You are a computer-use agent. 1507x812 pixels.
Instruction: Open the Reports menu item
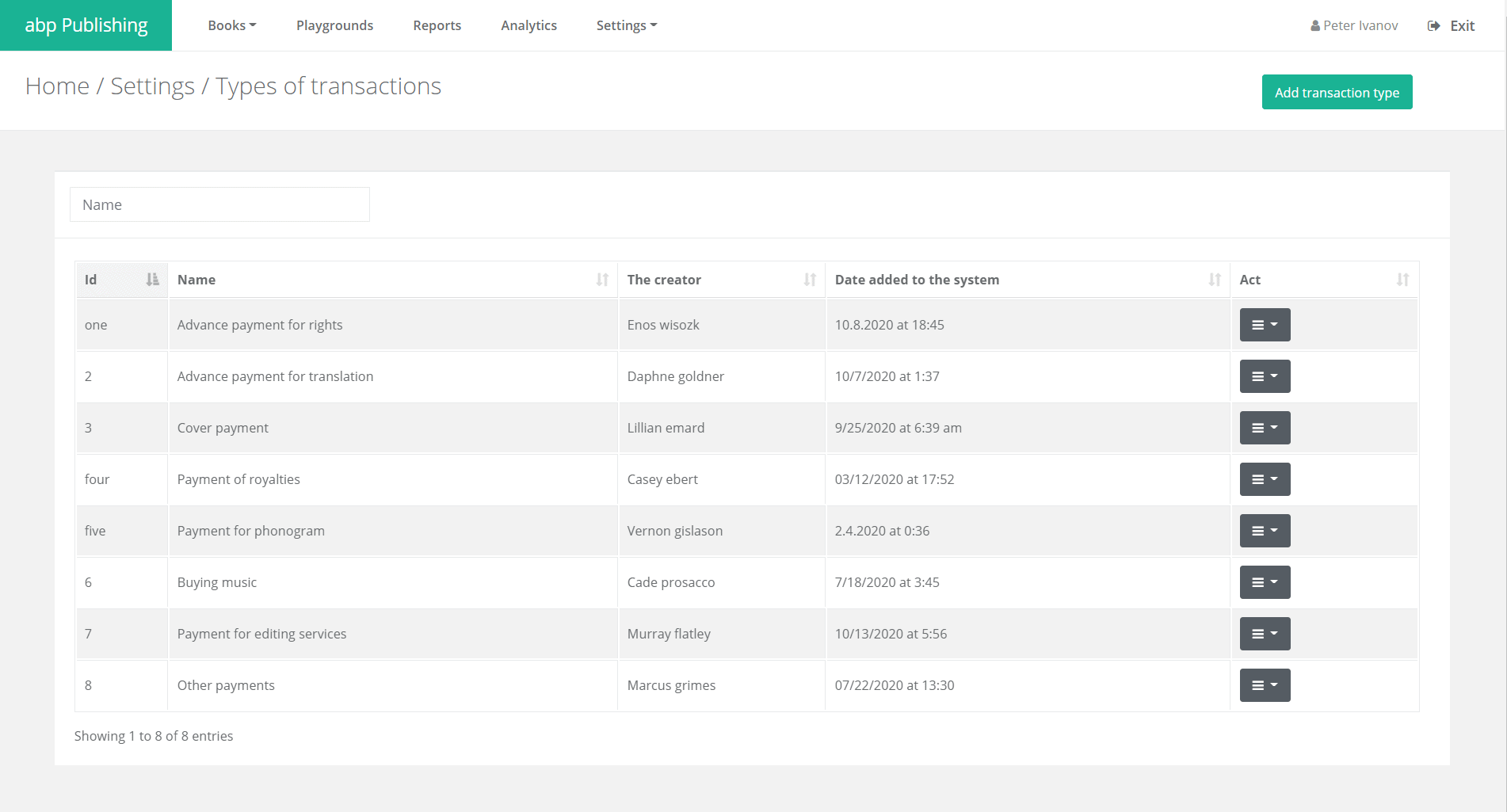(x=437, y=25)
